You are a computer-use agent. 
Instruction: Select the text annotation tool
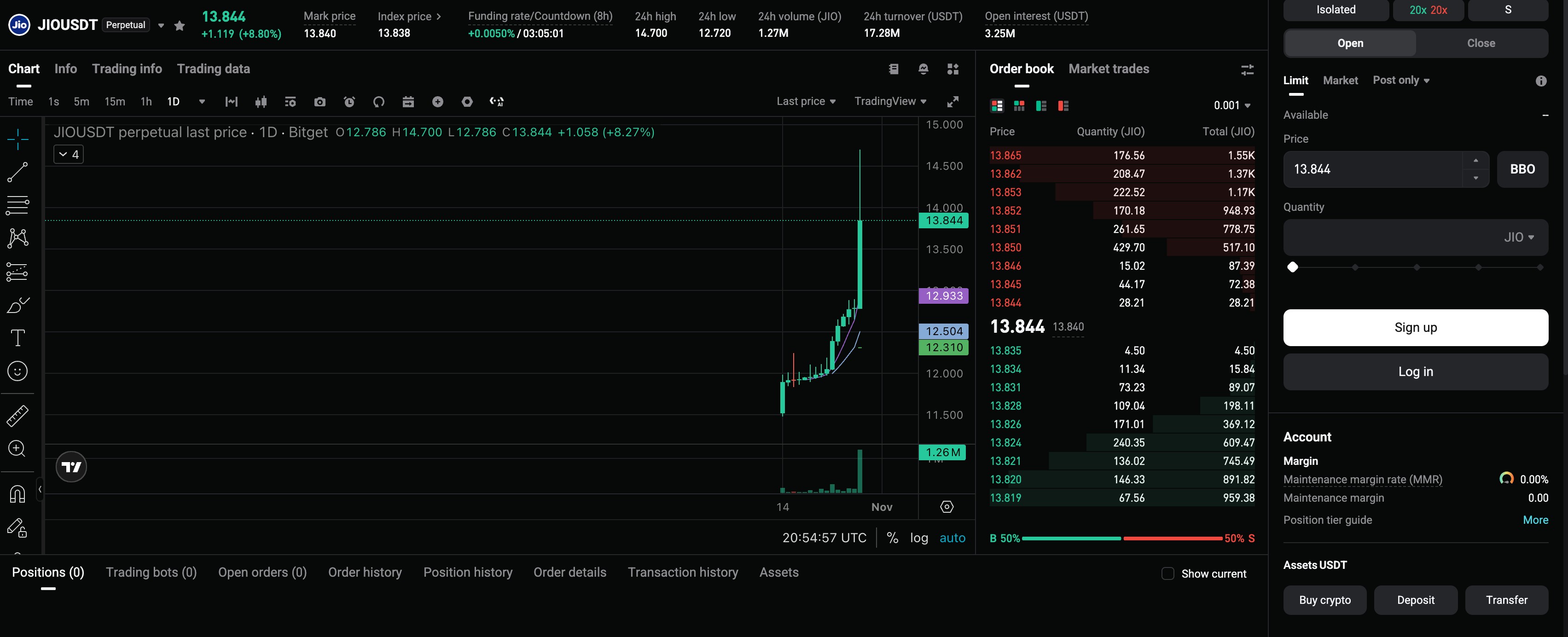coord(17,338)
